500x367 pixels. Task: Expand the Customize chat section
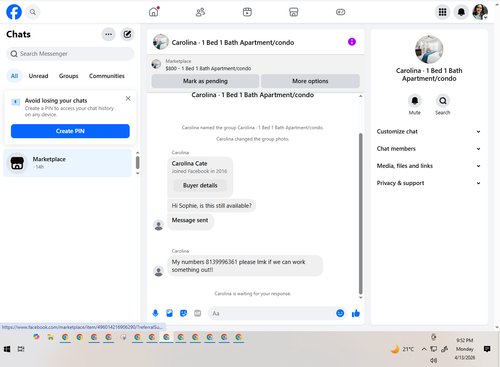click(429, 131)
